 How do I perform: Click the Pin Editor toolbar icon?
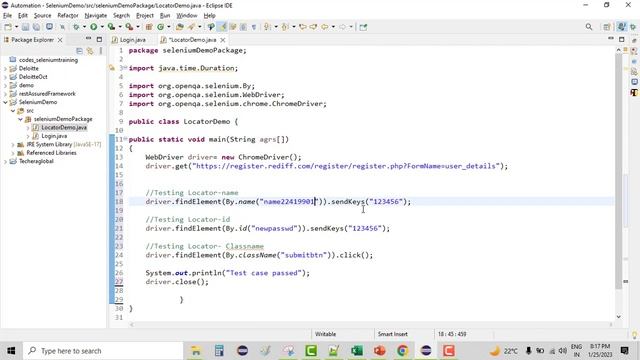click(363, 27)
